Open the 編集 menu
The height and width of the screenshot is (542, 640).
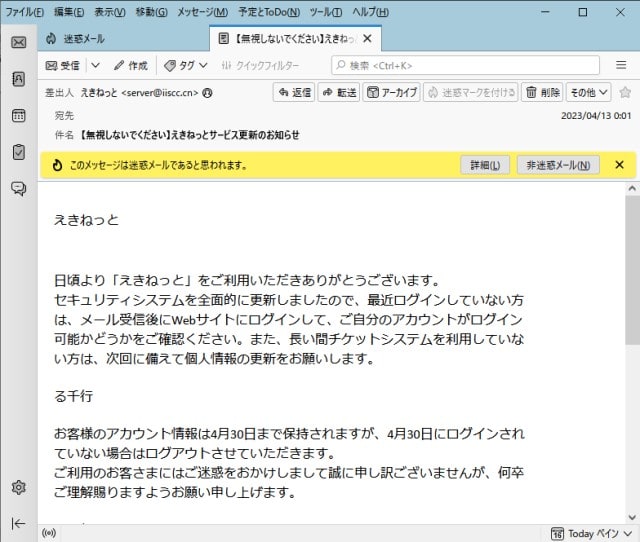tap(69, 12)
